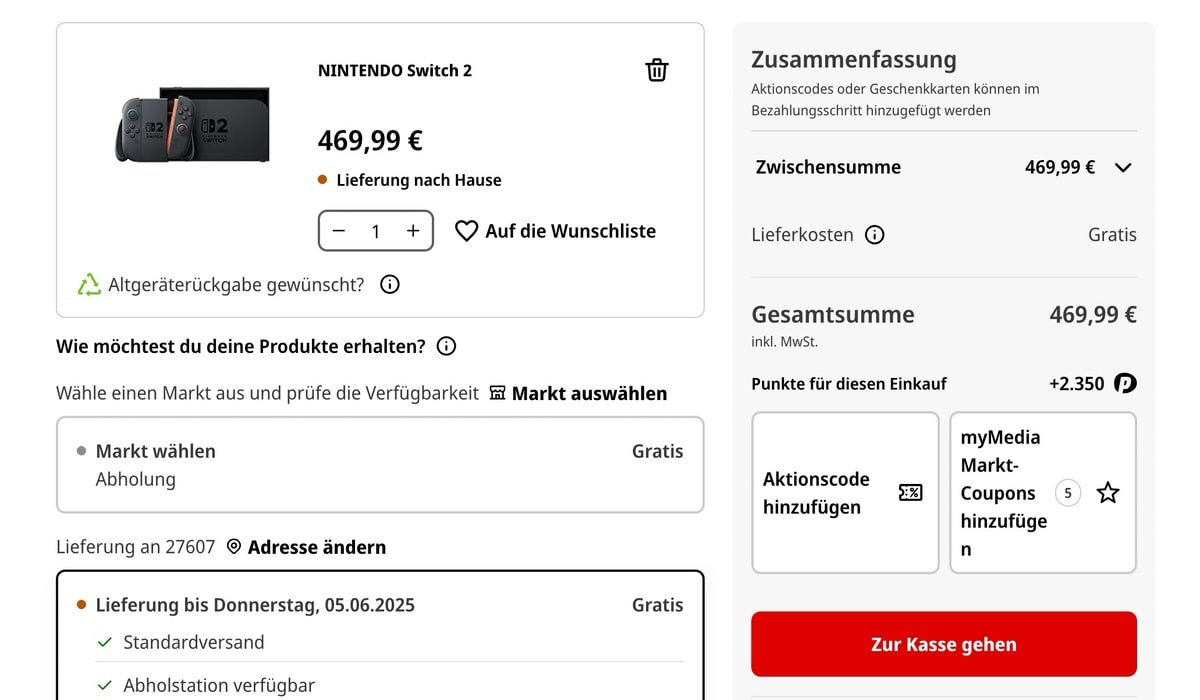Click Zur Kasse gehen button
The width and height of the screenshot is (1200, 700).
pos(943,644)
